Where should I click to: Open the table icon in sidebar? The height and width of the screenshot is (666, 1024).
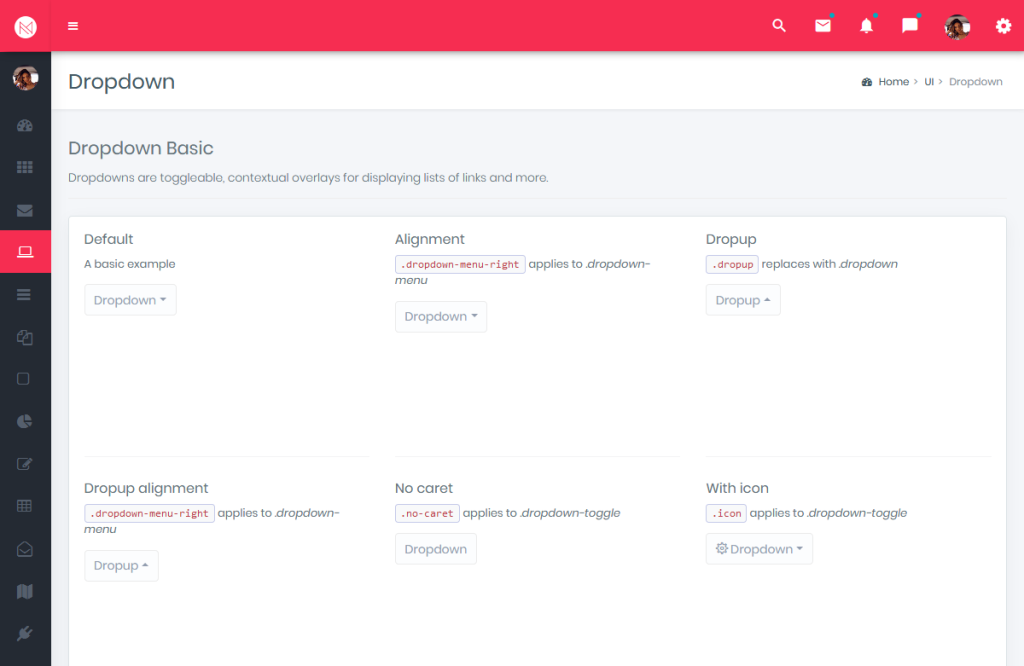tap(24, 506)
